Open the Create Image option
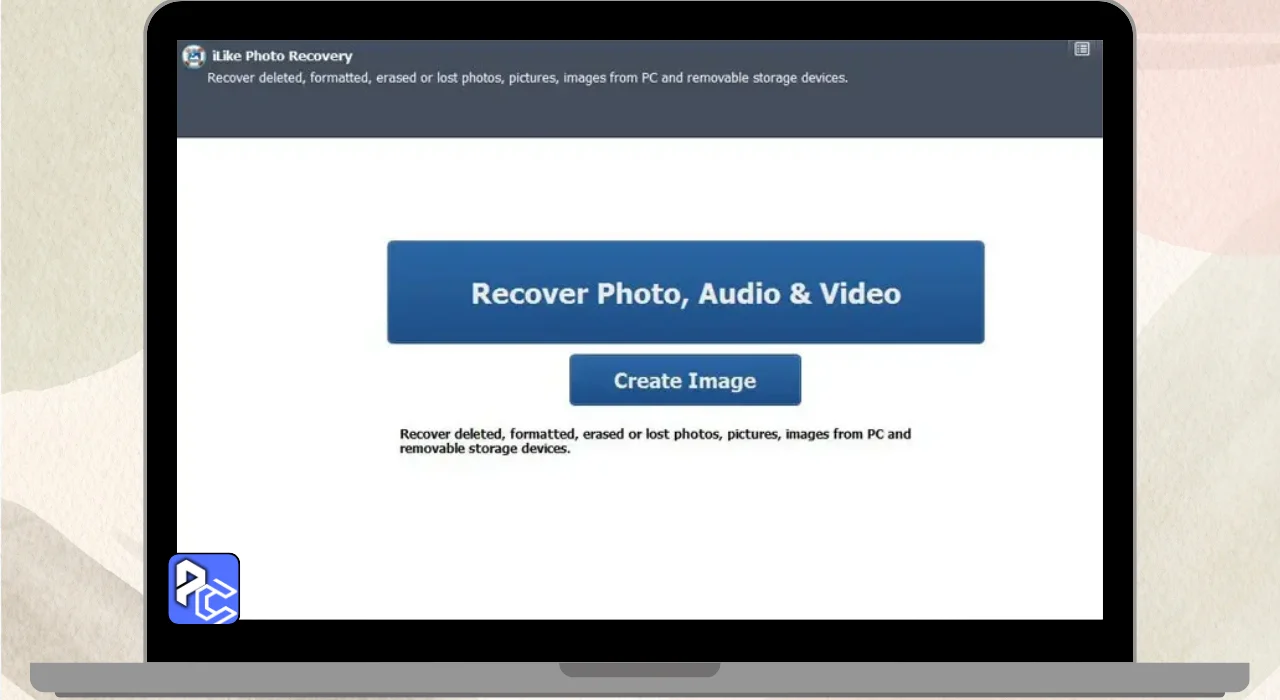The width and height of the screenshot is (1280, 700). (685, 380)
